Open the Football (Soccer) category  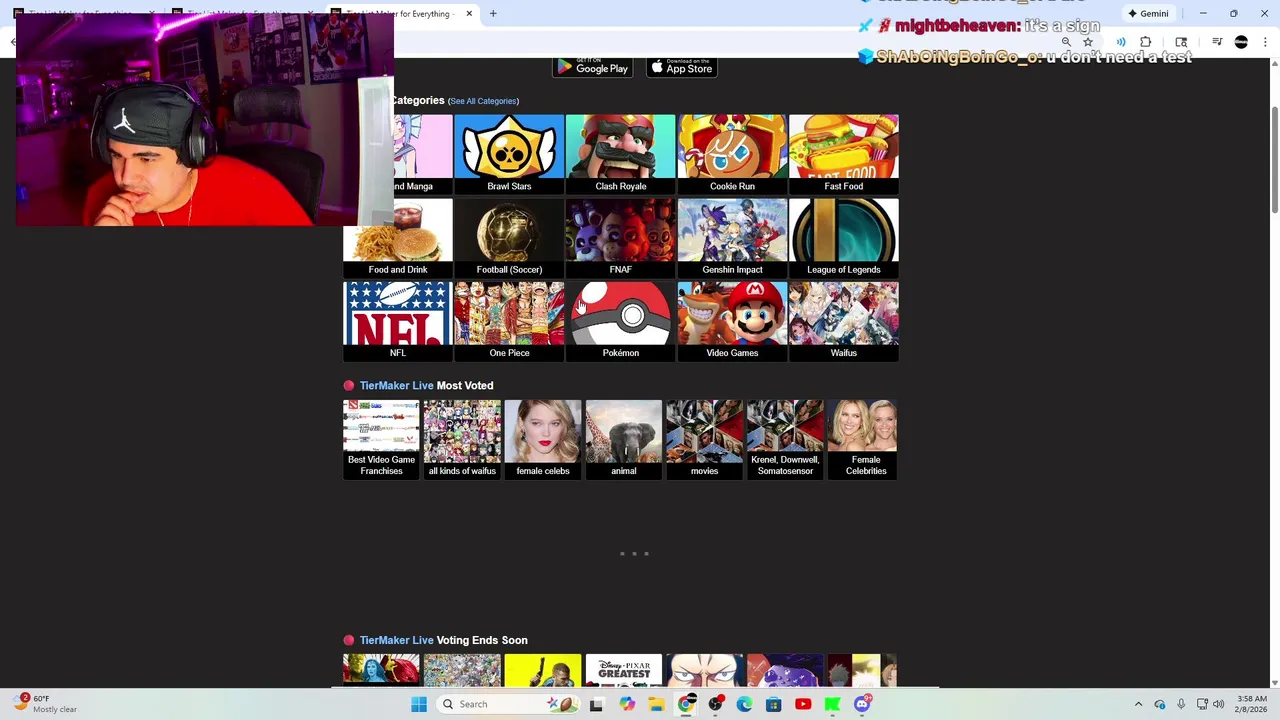509,238
